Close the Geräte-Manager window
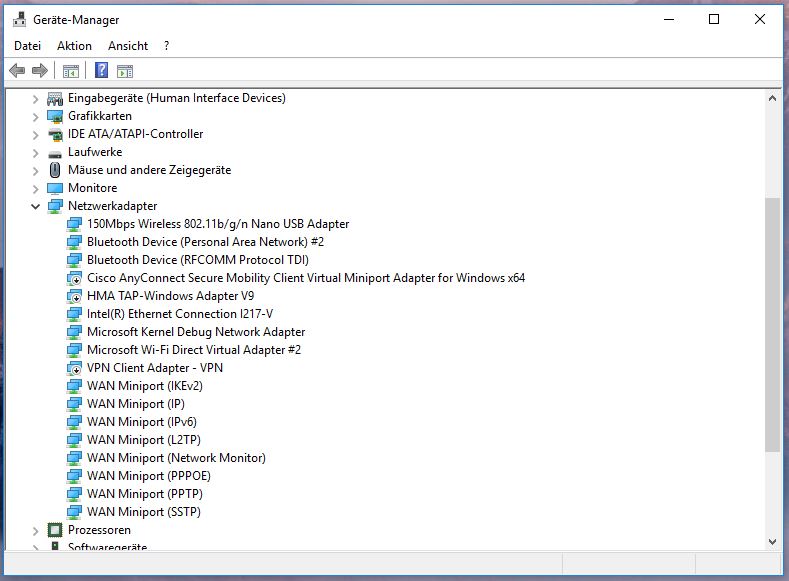The height and width of the screenshot is (581, 789). (x=760, y=20)
